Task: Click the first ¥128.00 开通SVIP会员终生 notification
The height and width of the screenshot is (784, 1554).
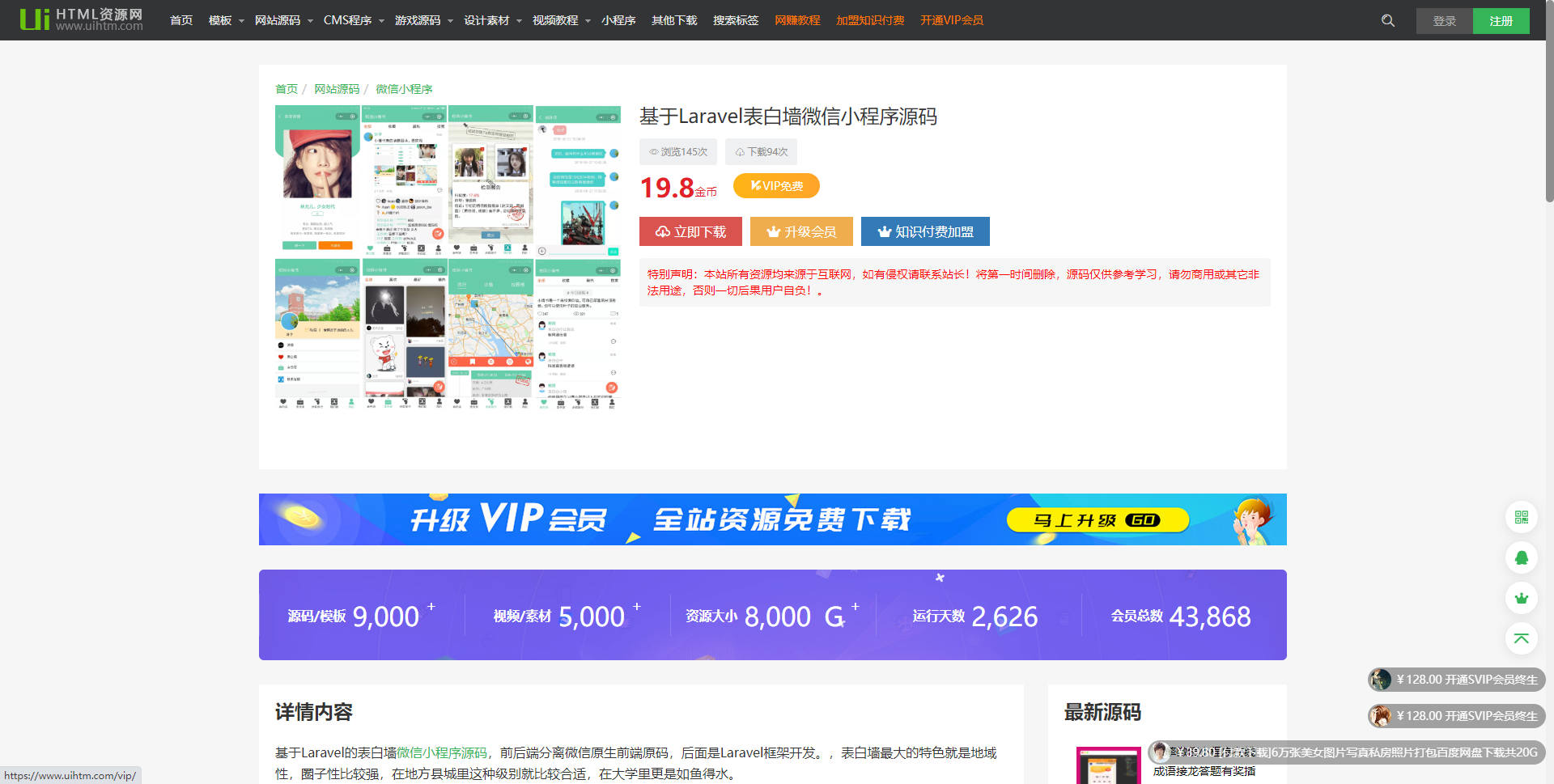Action: point(1457,680)
